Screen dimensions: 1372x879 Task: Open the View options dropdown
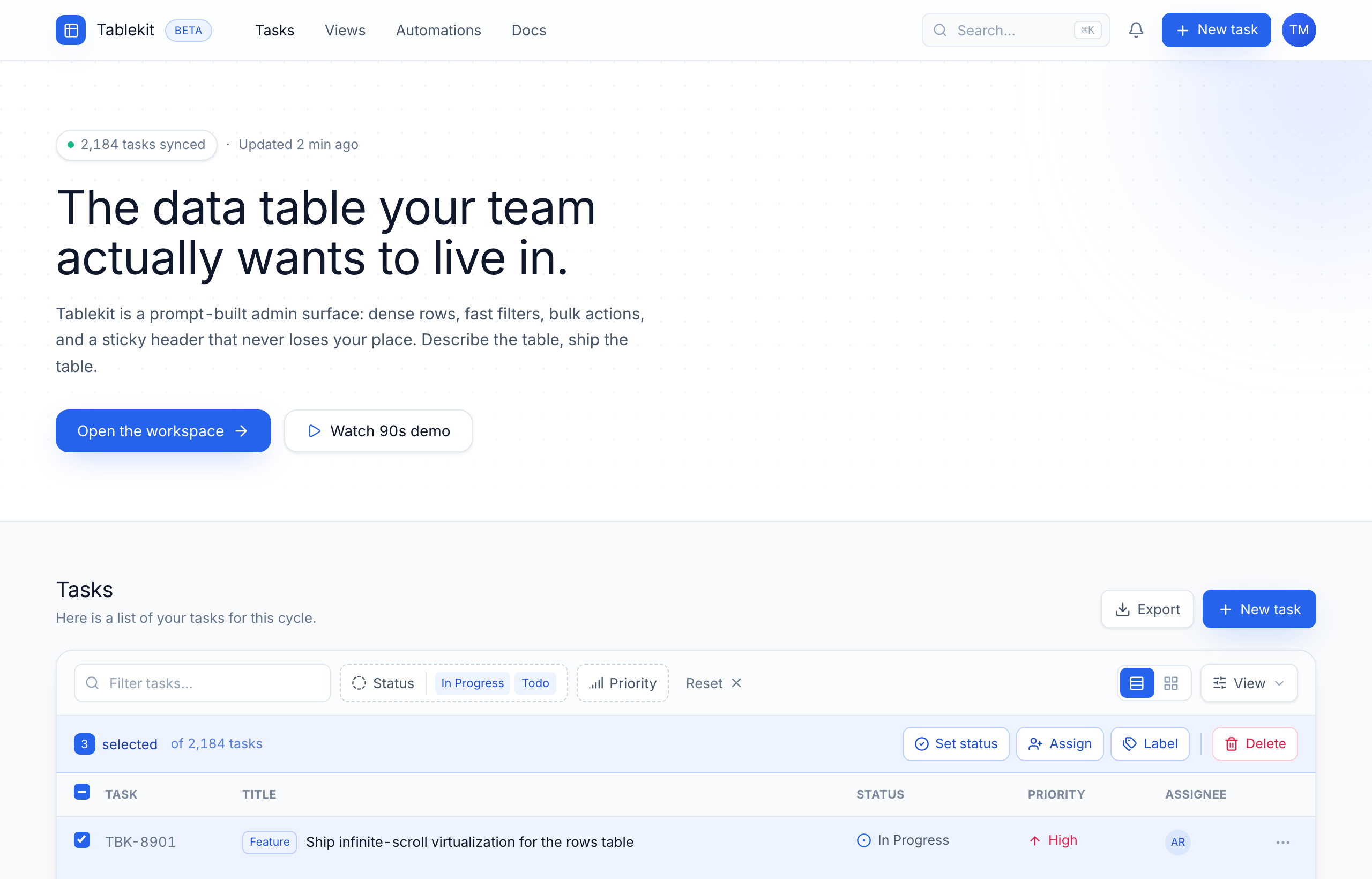(x=1248, y=683)
